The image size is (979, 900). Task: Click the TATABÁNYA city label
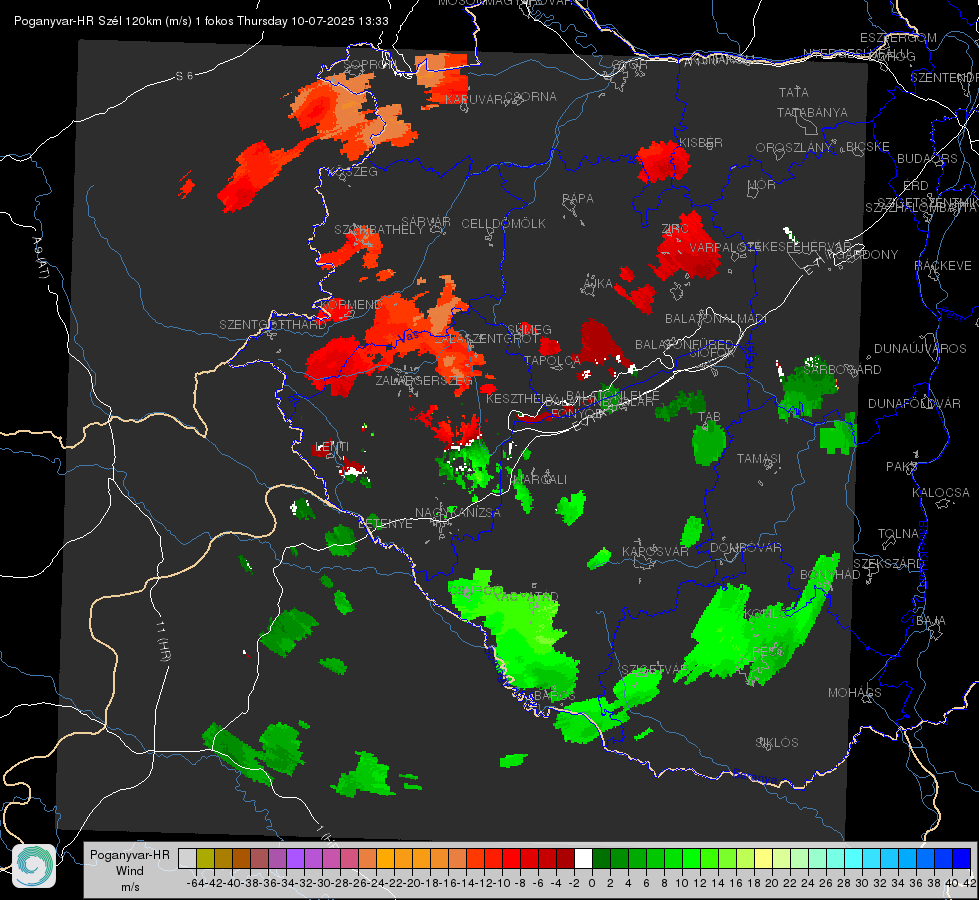(x=812, y=112)
